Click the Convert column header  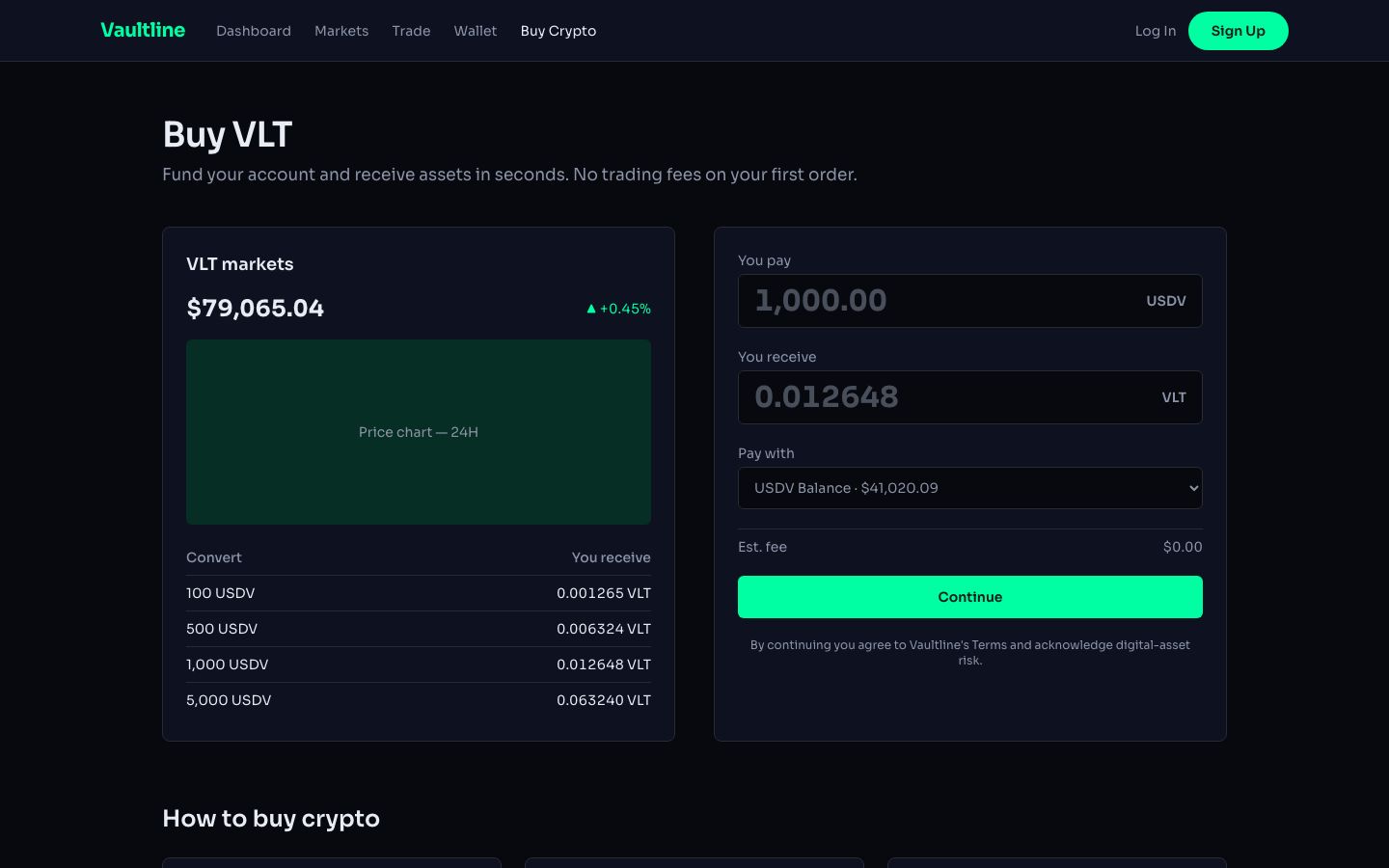pyautogui.click(x=214, y=557)
